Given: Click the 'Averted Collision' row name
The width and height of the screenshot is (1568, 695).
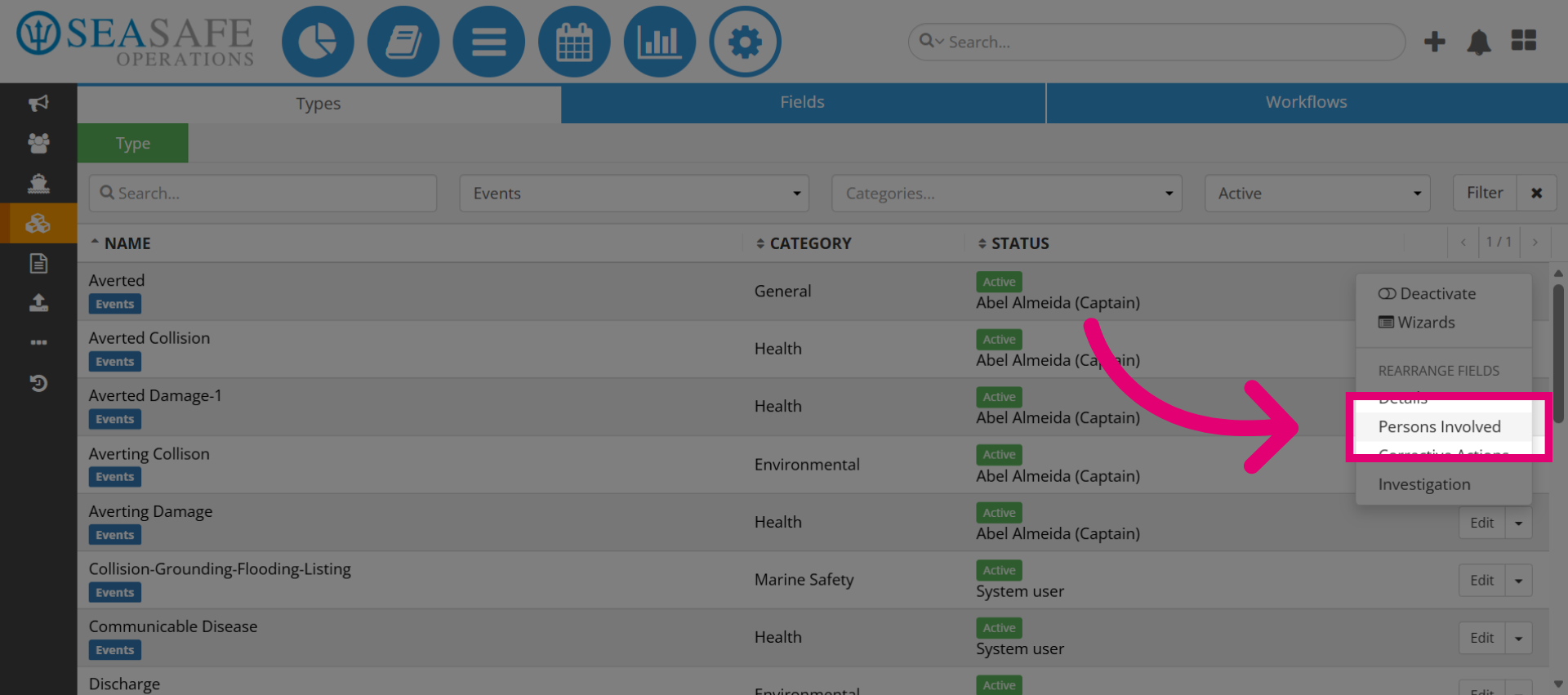Looking at the screenshot, I should pos(149,338).
